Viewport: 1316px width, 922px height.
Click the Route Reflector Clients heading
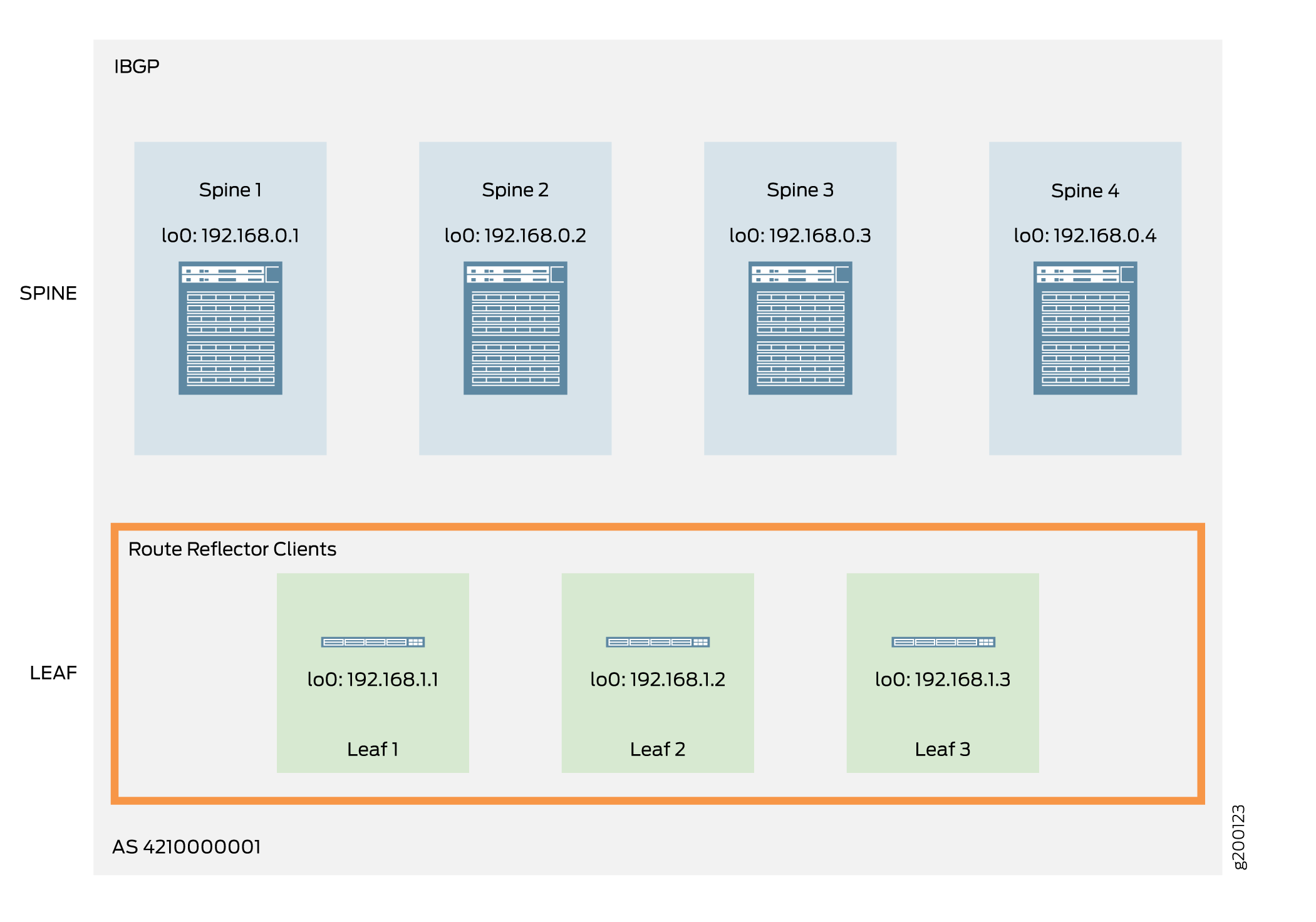point(232,549)
